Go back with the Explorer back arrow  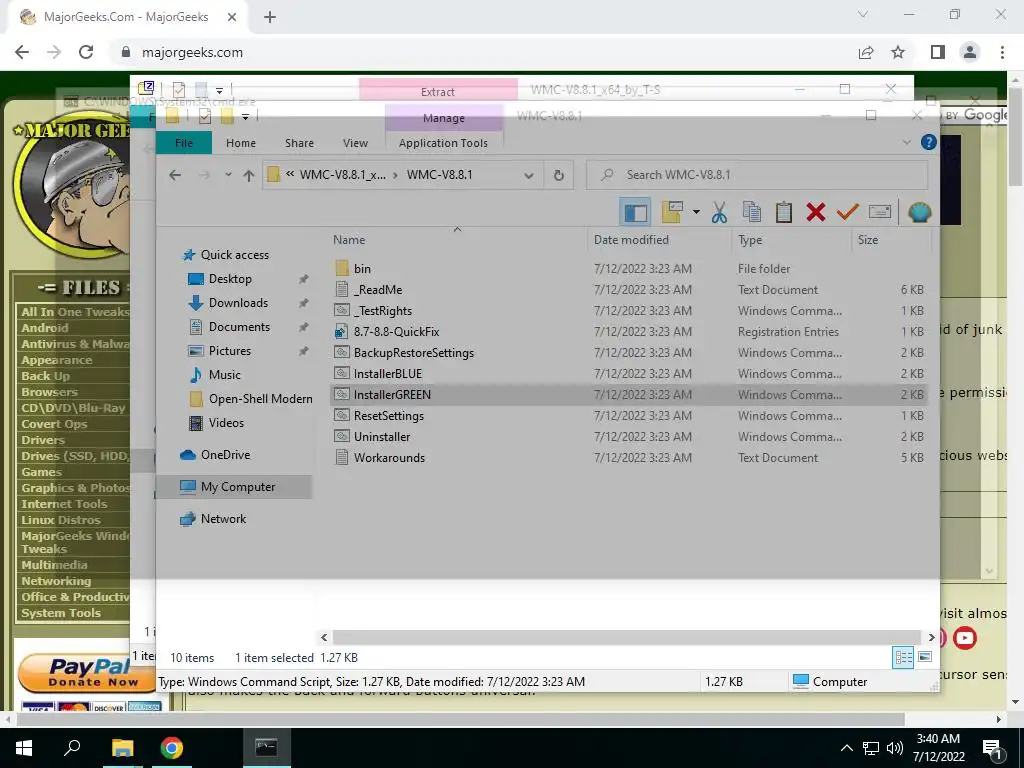[x=174, y=175]
